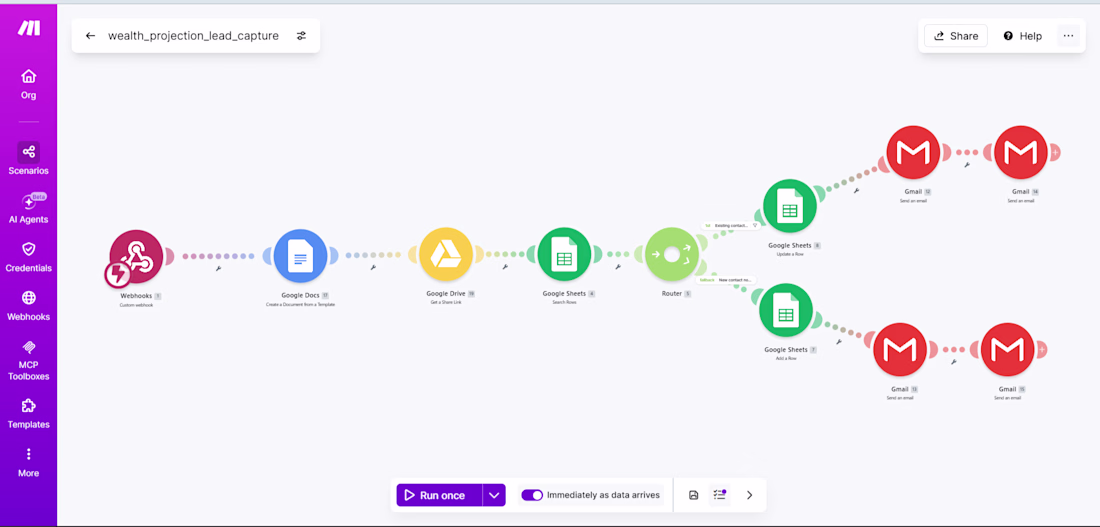This screenshot has width=1100, height=527.
Task: Toggle Immediately as data arrives scheduling
Action: click(532, 495)
